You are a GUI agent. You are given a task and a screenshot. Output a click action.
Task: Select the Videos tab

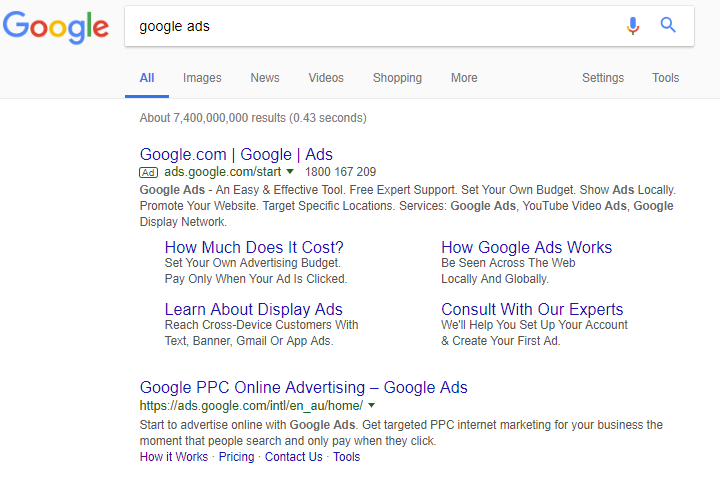pos(326,78)
